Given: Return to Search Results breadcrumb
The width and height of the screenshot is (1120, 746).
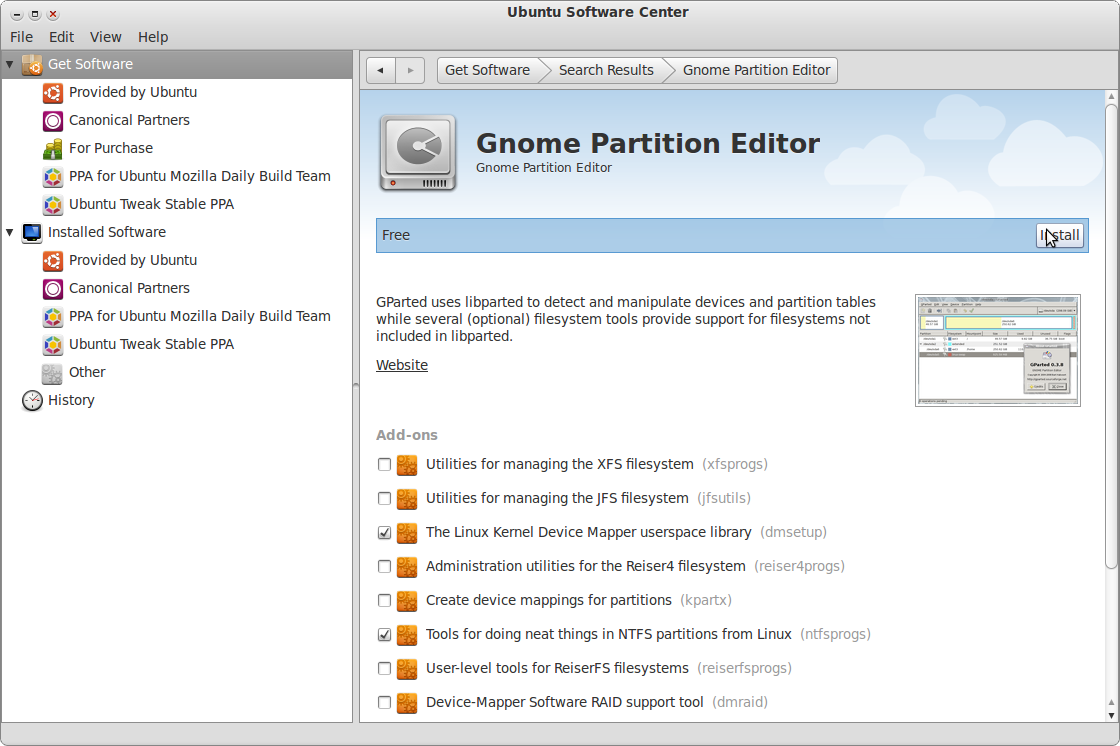Looking at the screenshot, I should click(x=606, y=70).
